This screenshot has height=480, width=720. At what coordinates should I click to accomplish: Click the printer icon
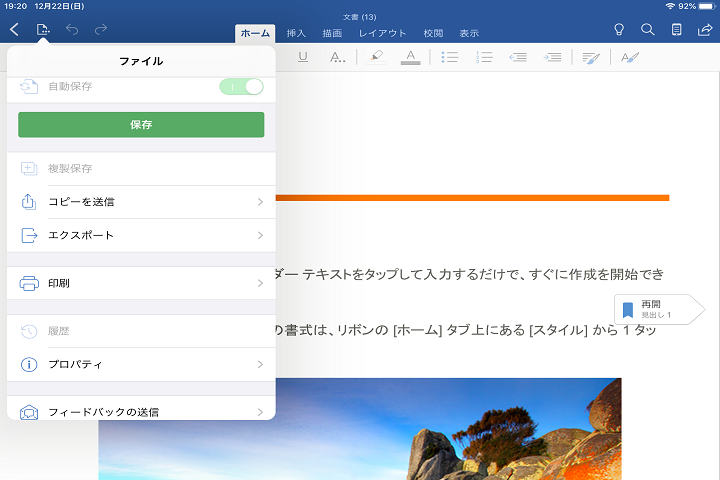(x=29, y=283)
